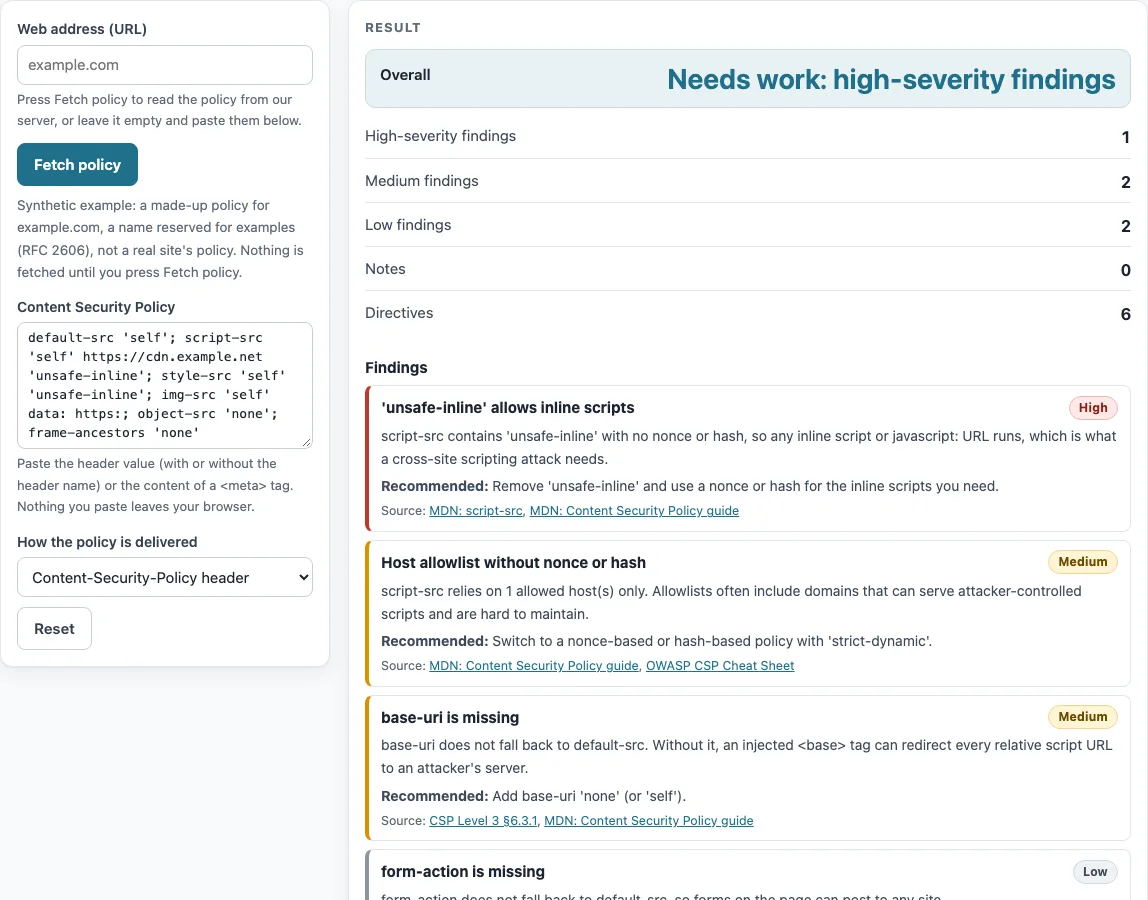The height and width of the screenshot is (900, 1148).
Task: Open the CSP Level 3 §6.3.1 link
Action: tap(483, 821)
